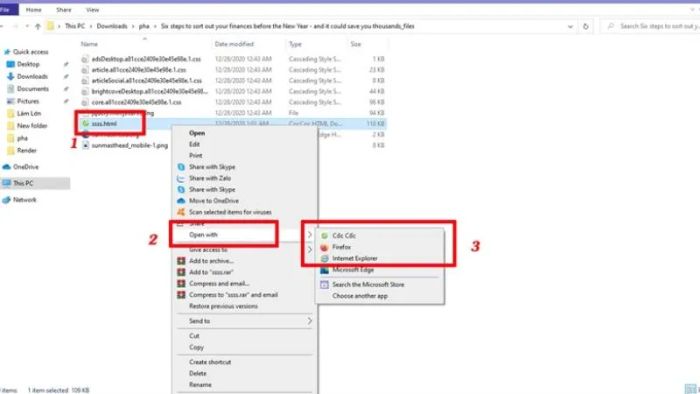Click the Microsoft Store icon in submenu
This screenshot has width=700, height=394.
tap(325, 284)
